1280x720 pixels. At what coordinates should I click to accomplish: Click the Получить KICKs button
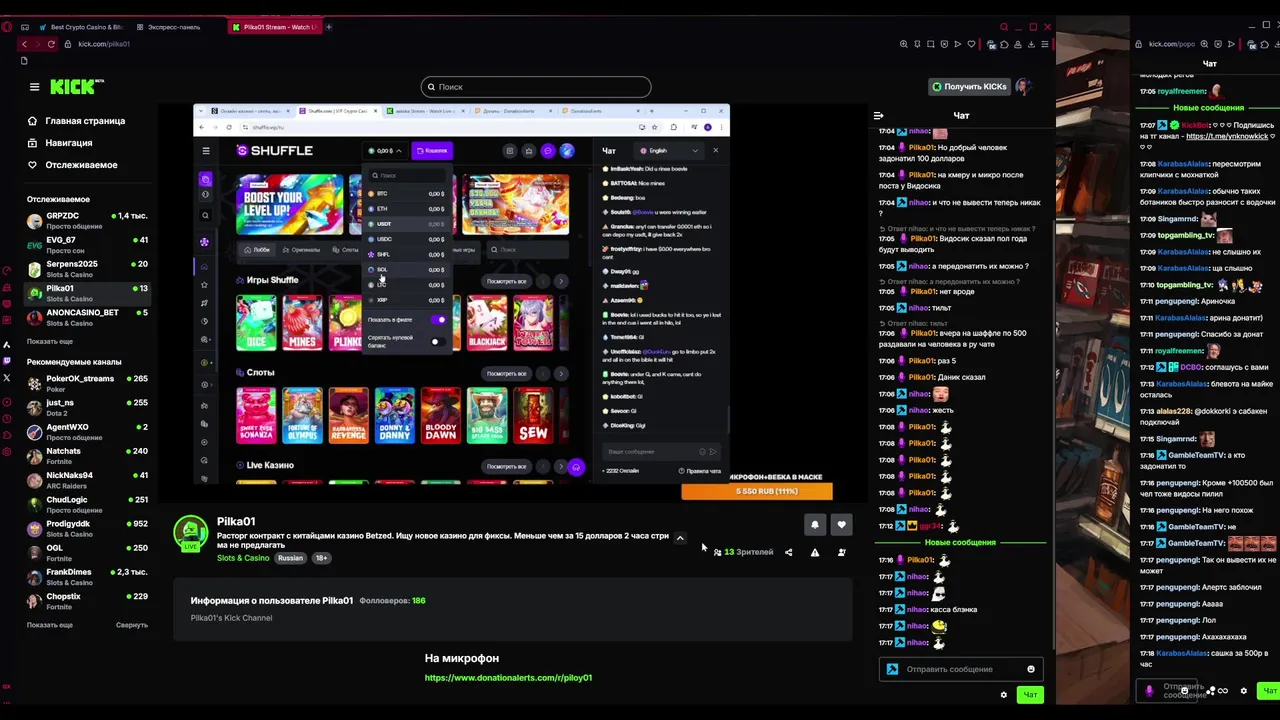point(969,87)
